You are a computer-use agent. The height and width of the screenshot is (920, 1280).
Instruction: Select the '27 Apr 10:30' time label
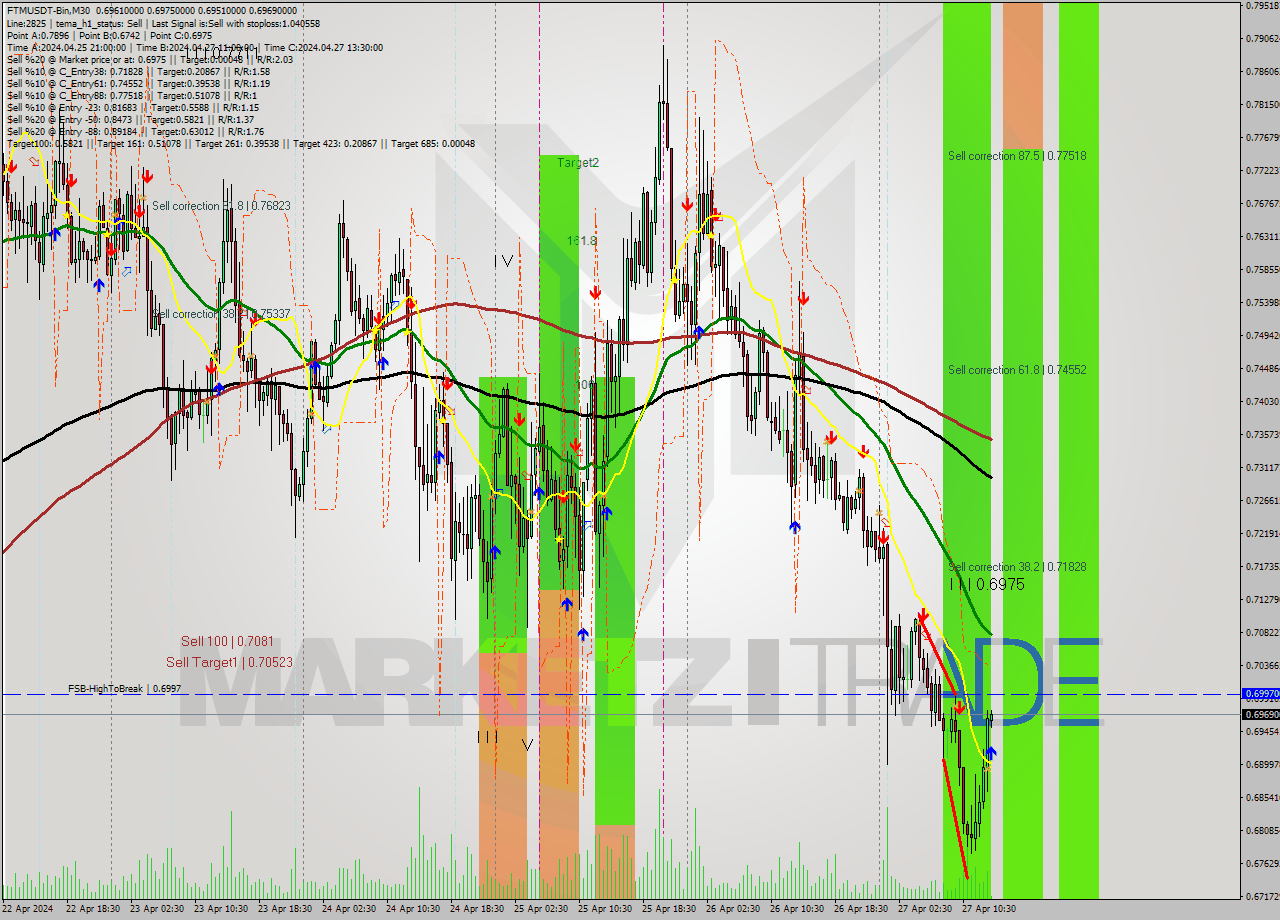[x=989, y=909]
